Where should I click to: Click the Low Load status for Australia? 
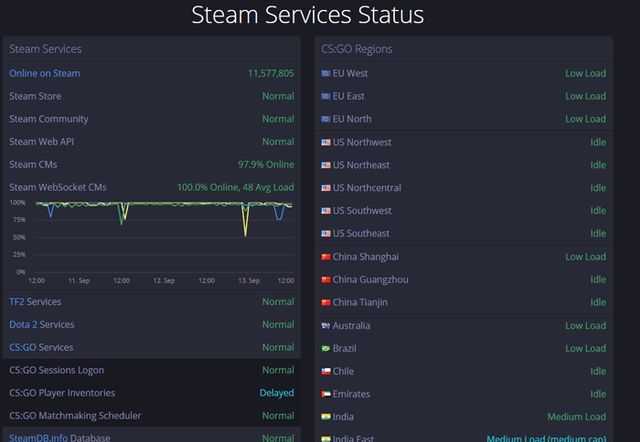click(585, 326)
